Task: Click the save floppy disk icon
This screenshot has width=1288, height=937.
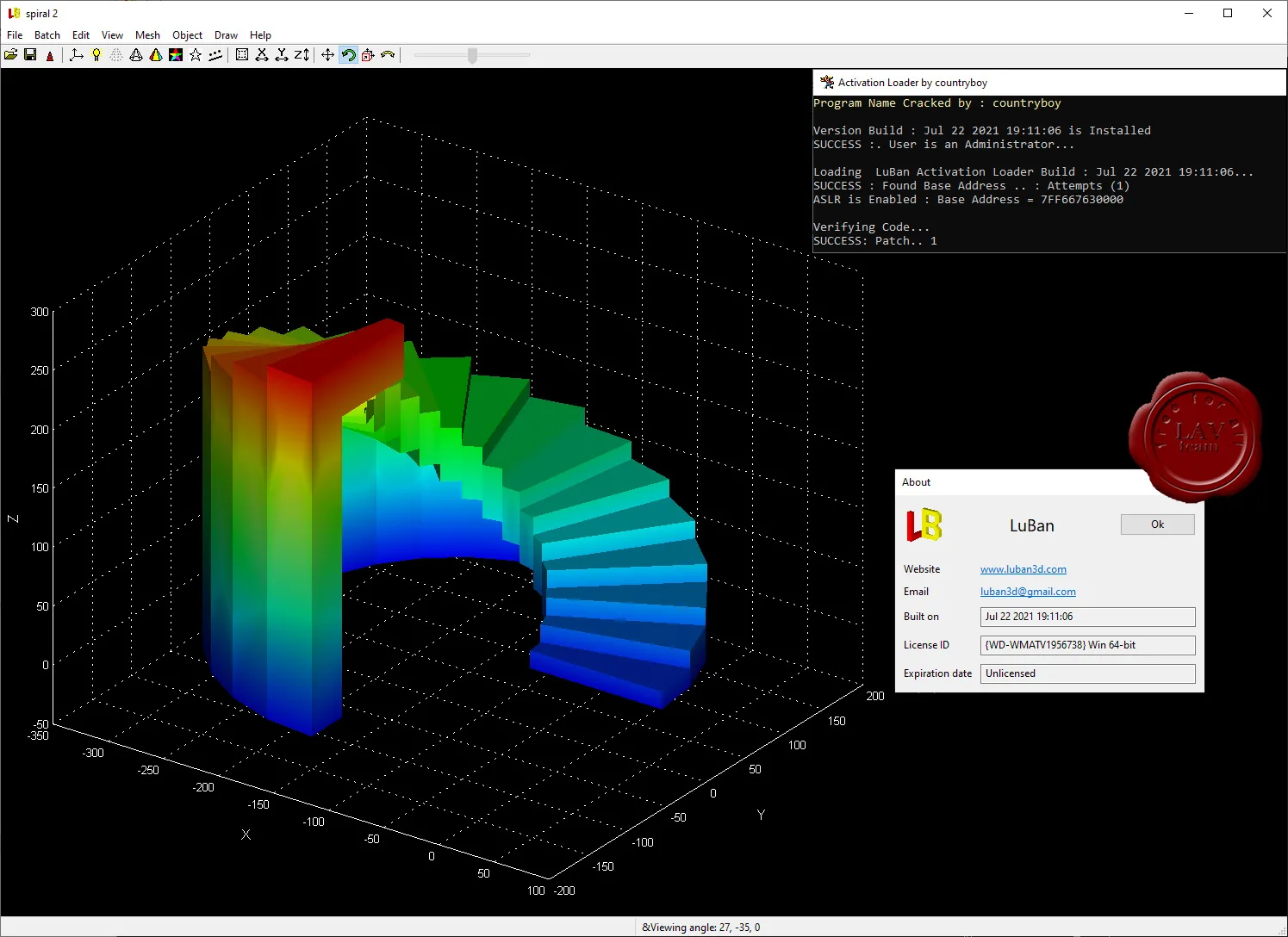Action: click(x=30, y=55)
